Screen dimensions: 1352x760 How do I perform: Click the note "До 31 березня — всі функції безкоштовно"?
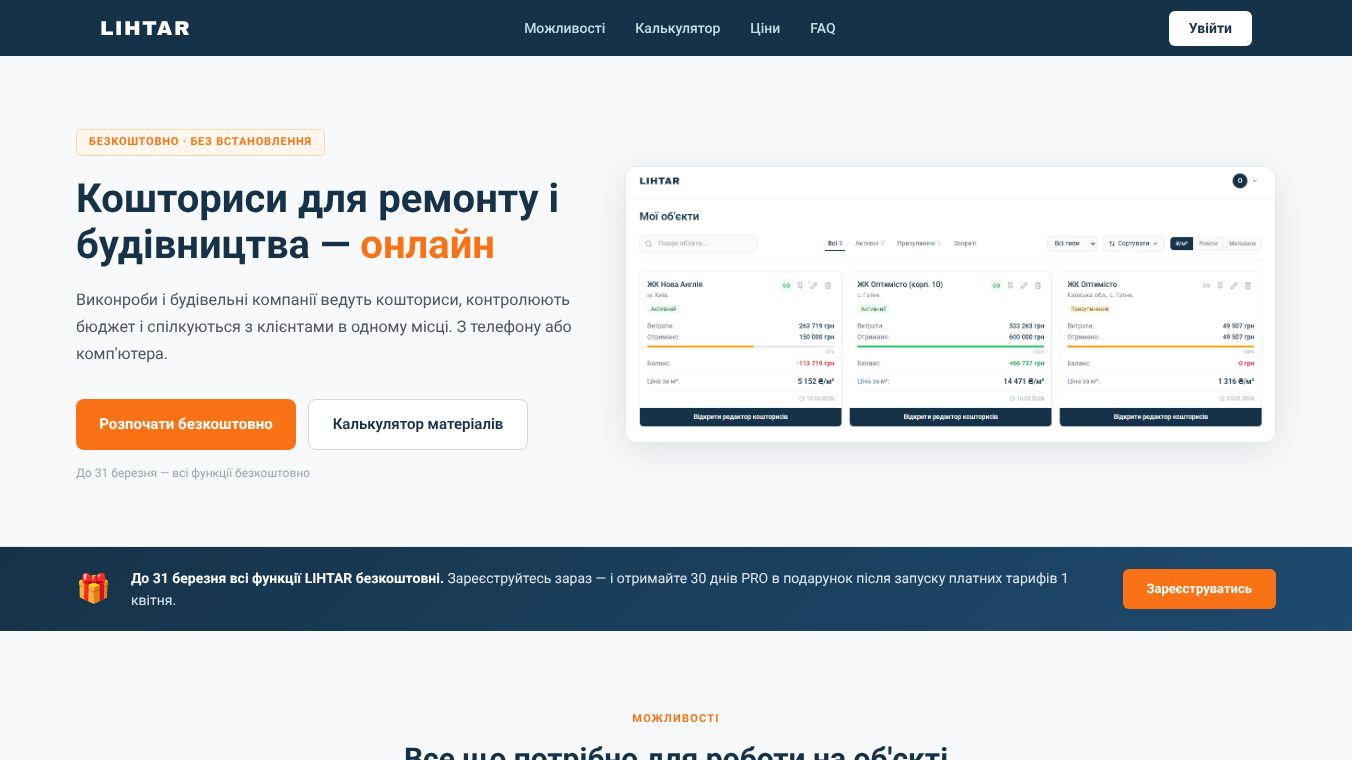click(193, 473)
